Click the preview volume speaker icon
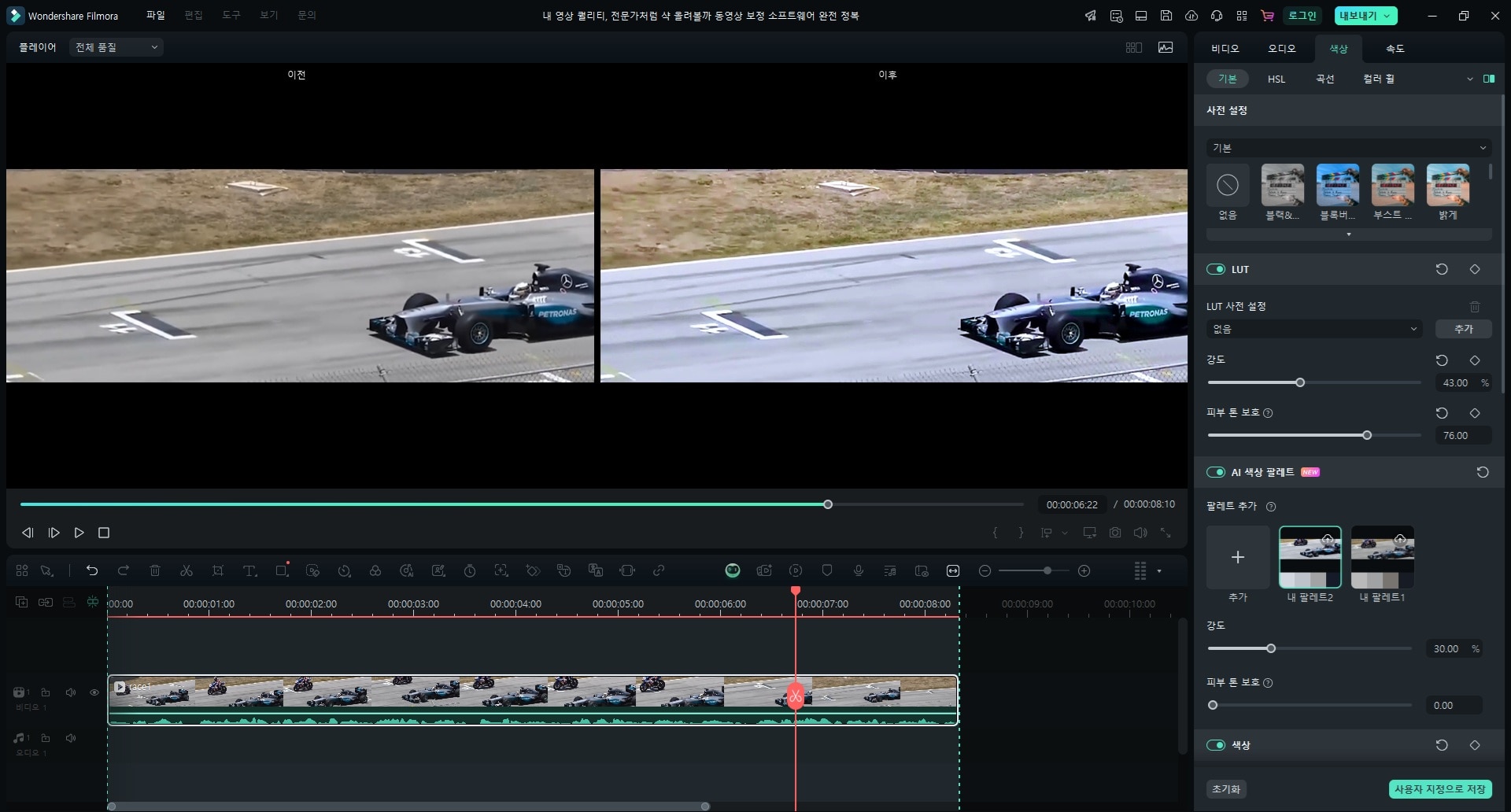This screenshot has width=1511, height=812. pos(1140,533)
